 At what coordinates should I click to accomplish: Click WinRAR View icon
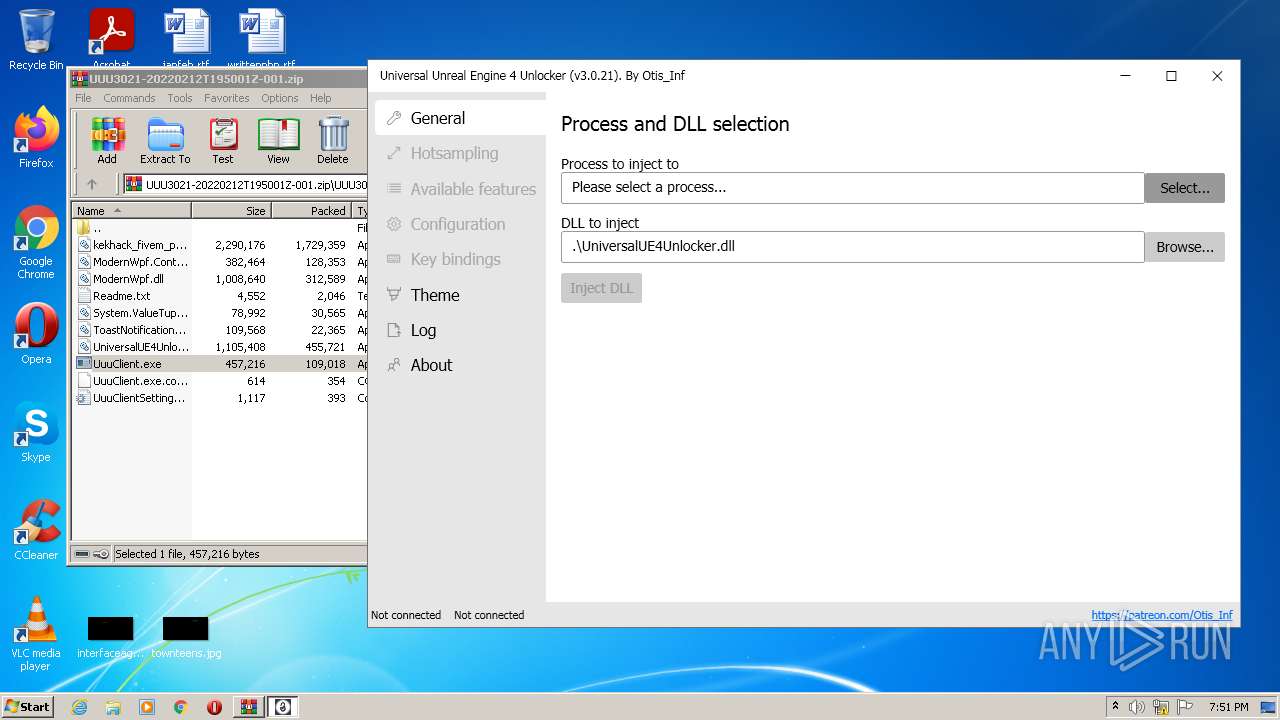click(278, 140)
